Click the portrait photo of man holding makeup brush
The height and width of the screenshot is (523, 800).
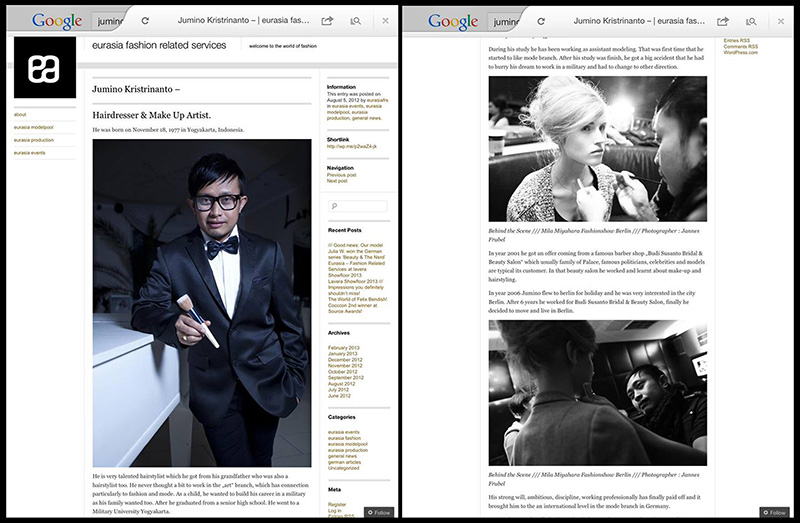(201, 302)
